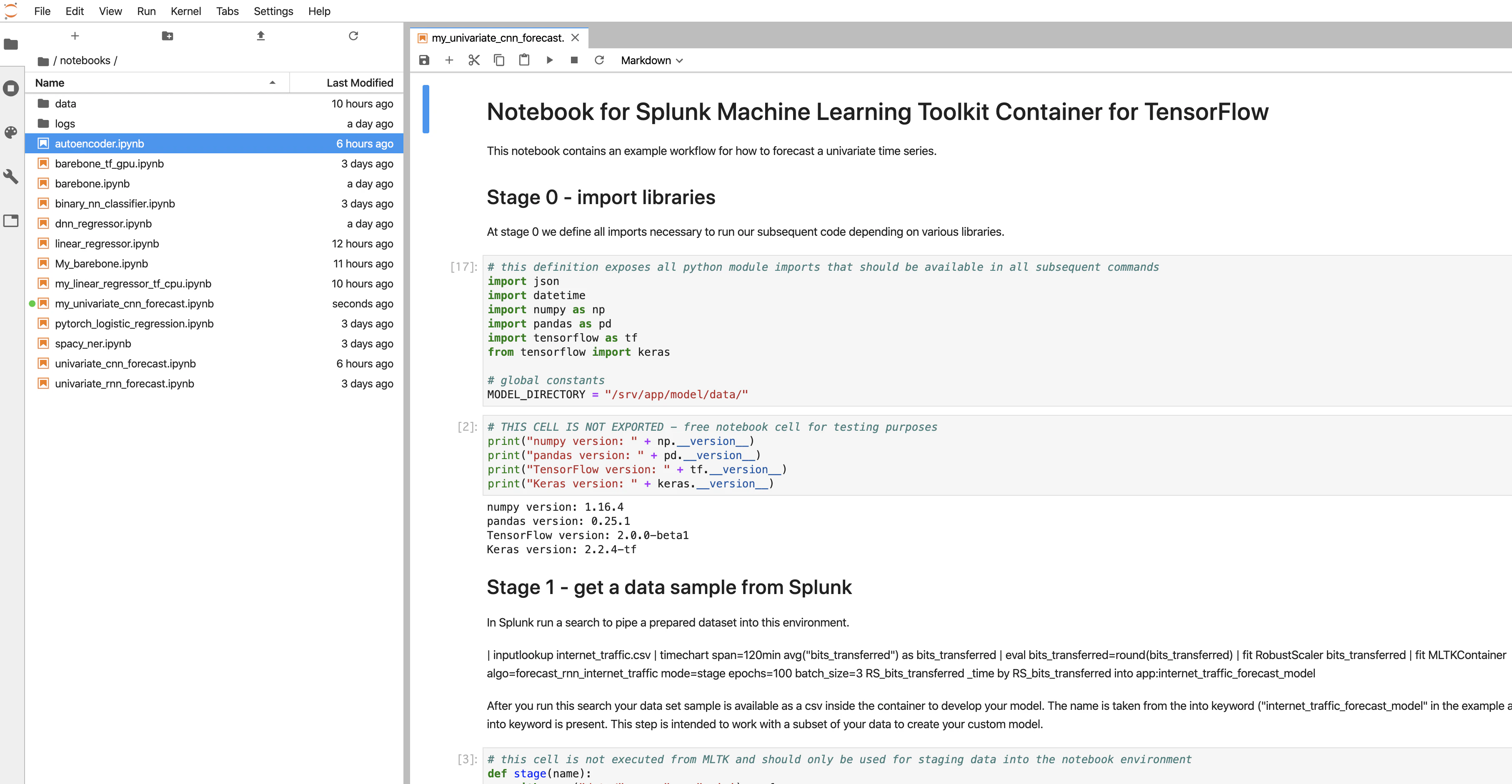Interrupt the kernel with the stop button
1512x784 pixels.
(574, 60)
